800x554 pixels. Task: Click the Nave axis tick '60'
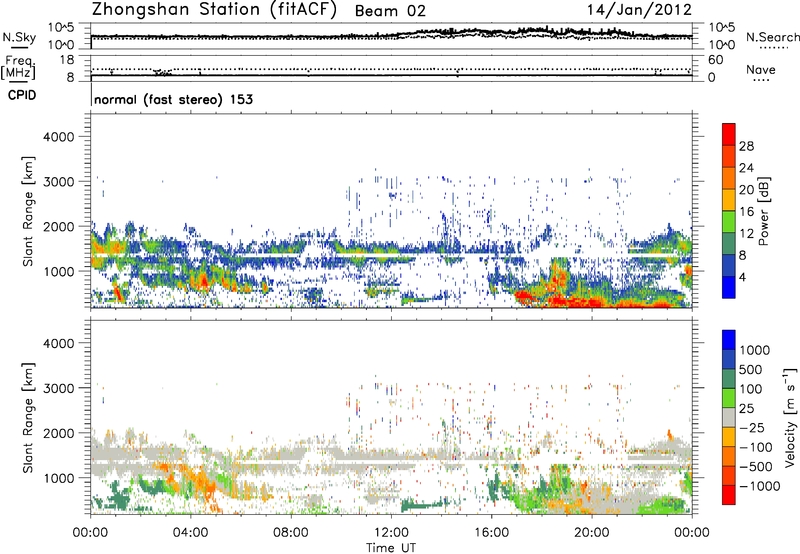pyautogui.click(x=716, y=60)
